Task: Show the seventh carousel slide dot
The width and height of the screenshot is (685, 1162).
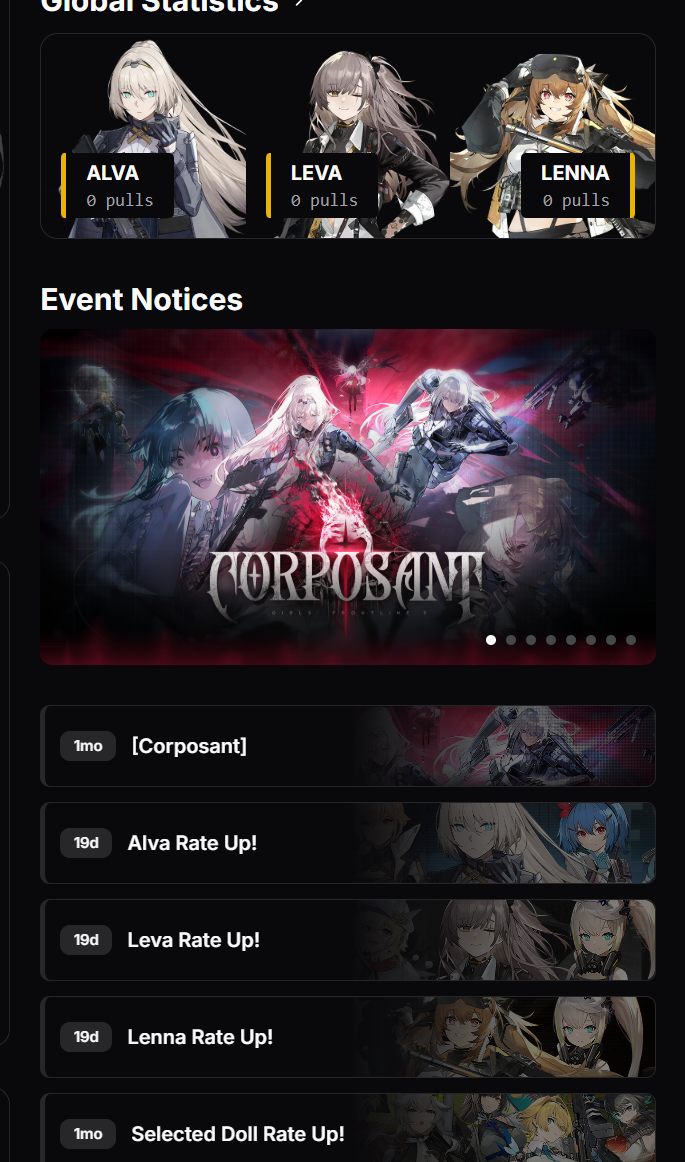Action: coord(611,640)
